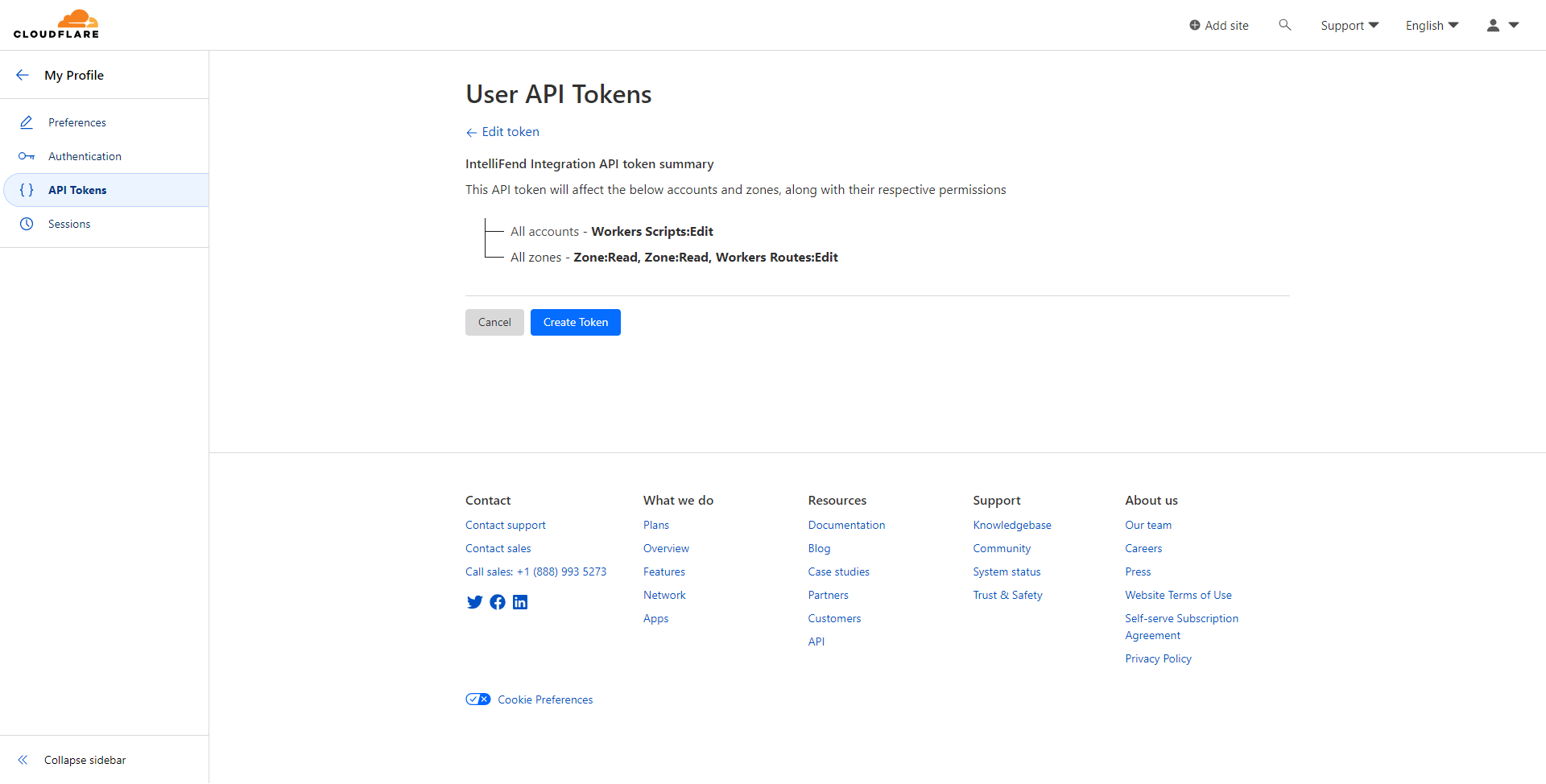This screenshot has height=784, width=1546.
Task: Open the Self-serve Subscription Agreement link
Action: pyautogui.click(x=1181, y=626)
